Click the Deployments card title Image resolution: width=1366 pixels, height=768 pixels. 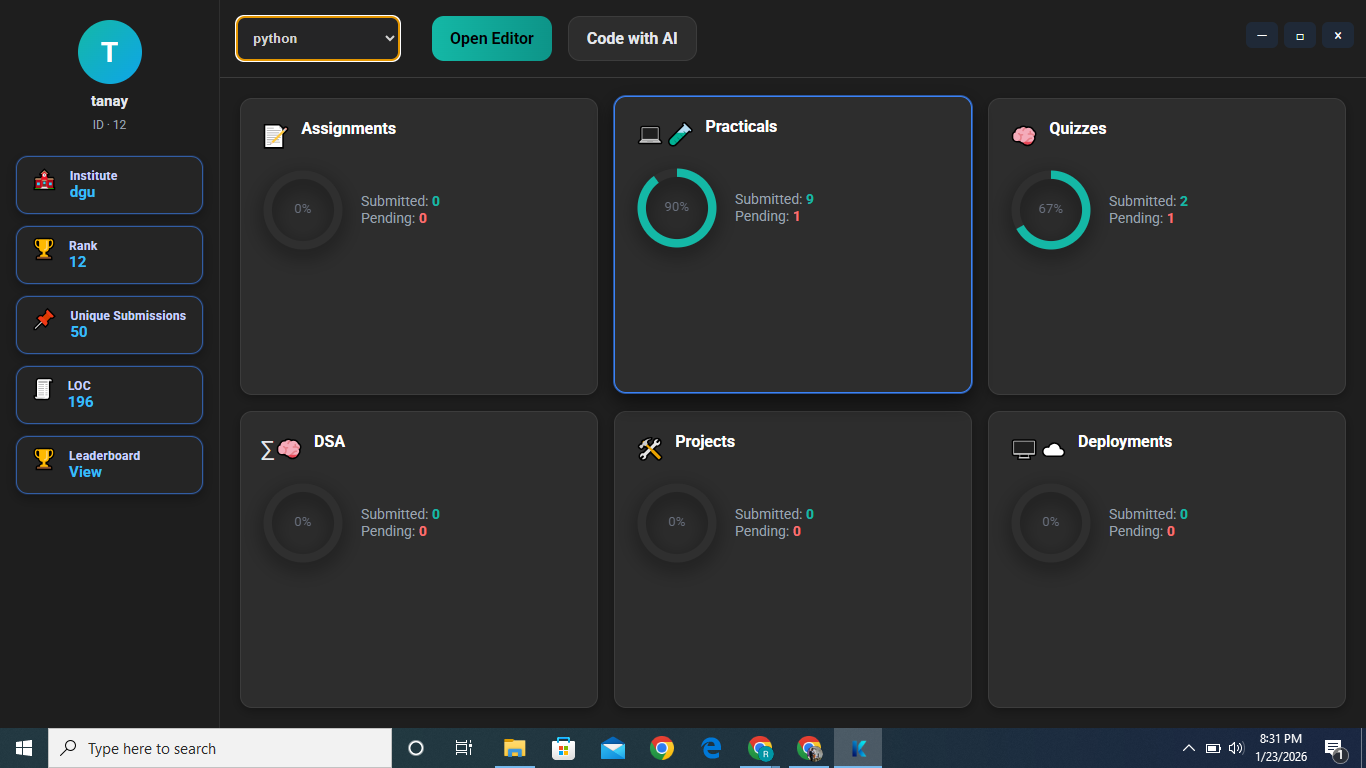1125,441
